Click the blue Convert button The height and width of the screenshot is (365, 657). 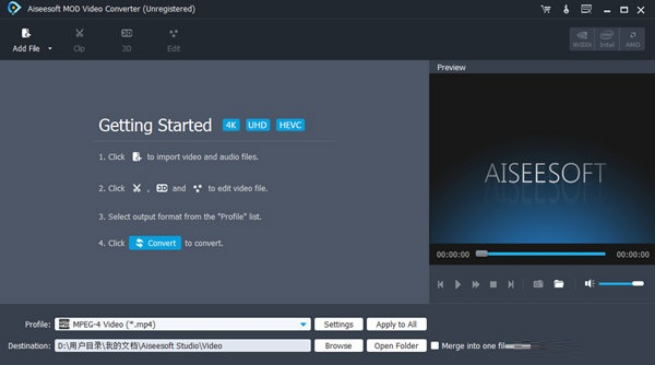[155, 243]
